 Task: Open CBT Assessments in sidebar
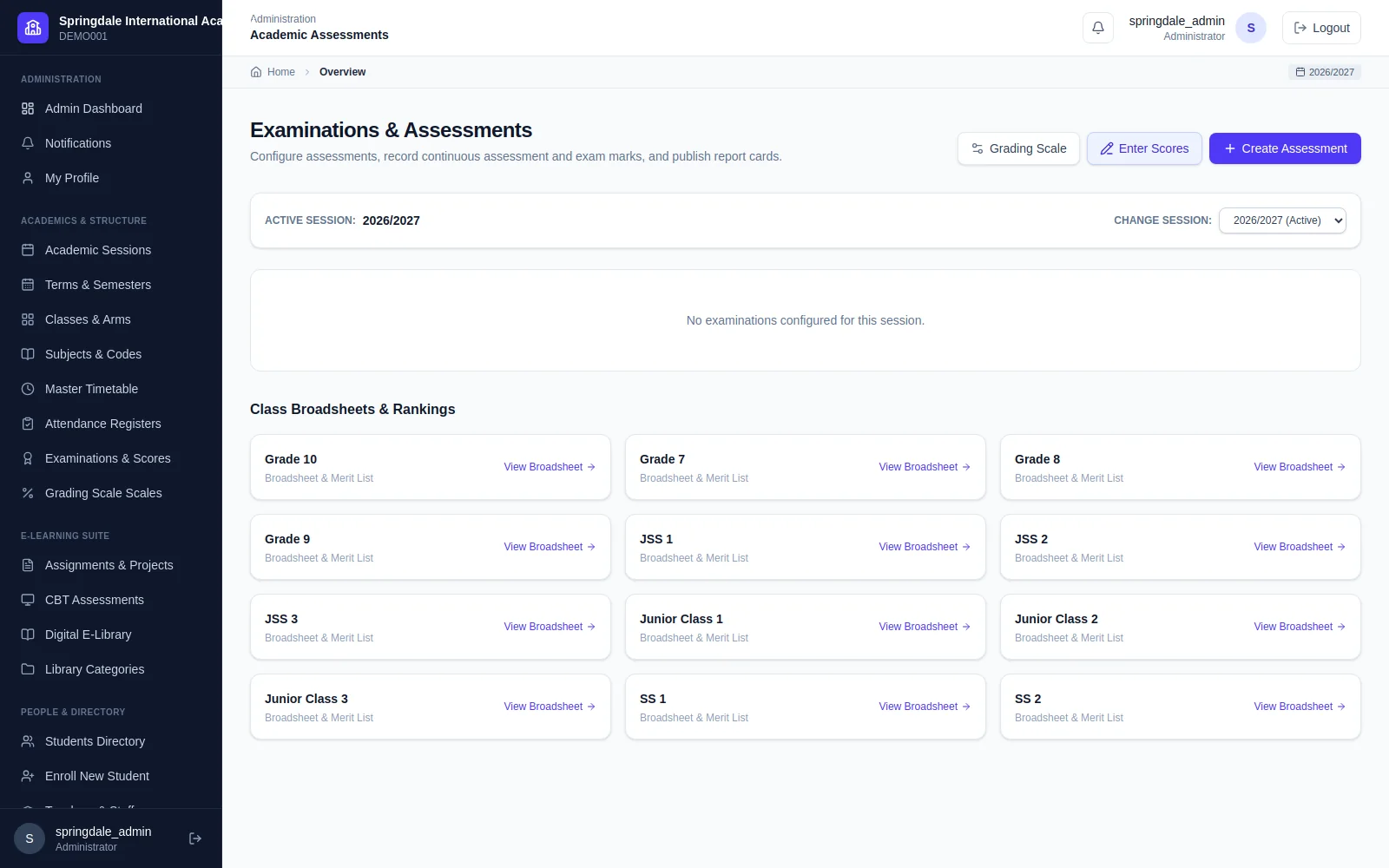111,600
